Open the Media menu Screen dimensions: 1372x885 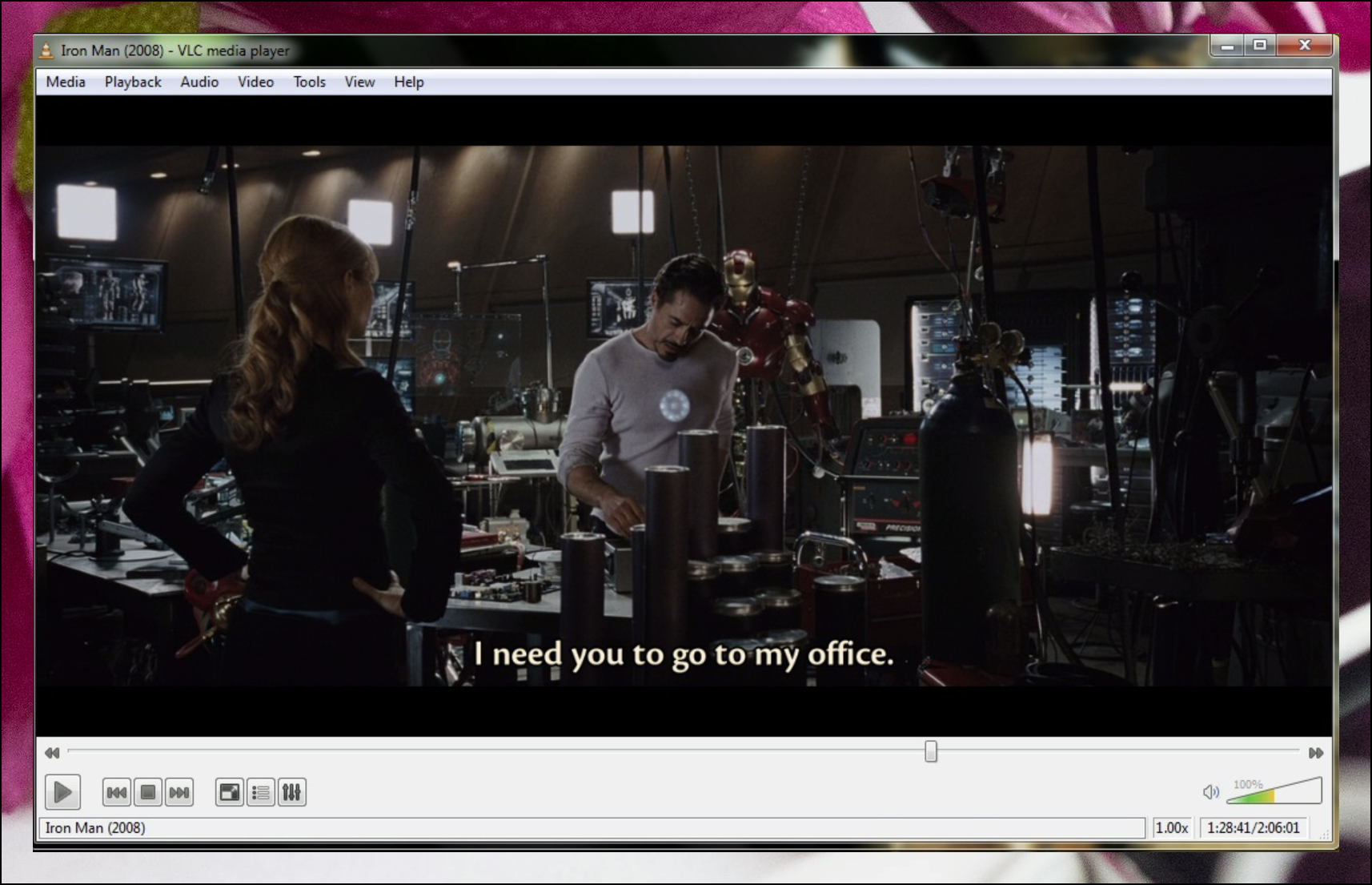click(66, 82)
